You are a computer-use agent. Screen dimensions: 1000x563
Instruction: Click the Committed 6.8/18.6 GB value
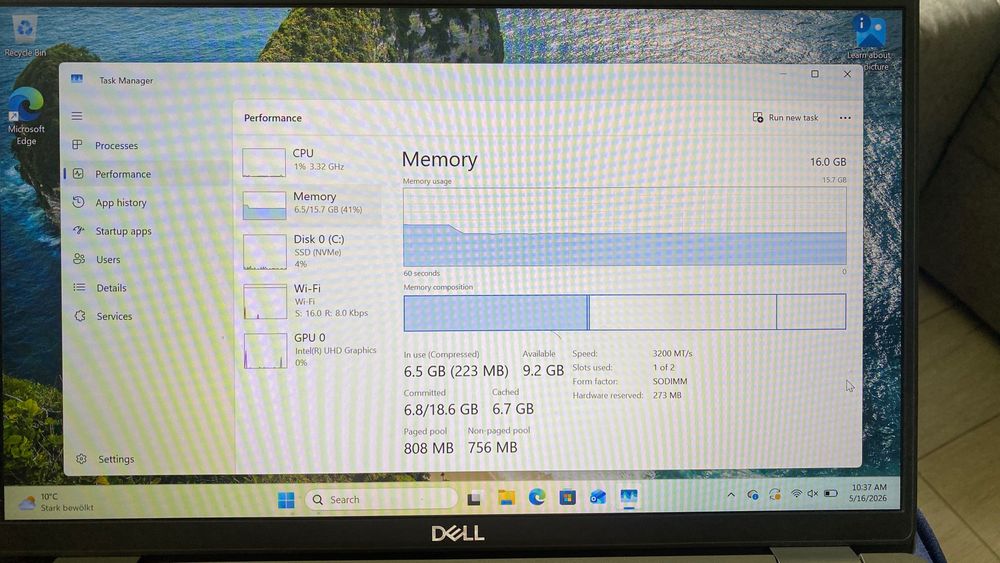pos(441,409)
